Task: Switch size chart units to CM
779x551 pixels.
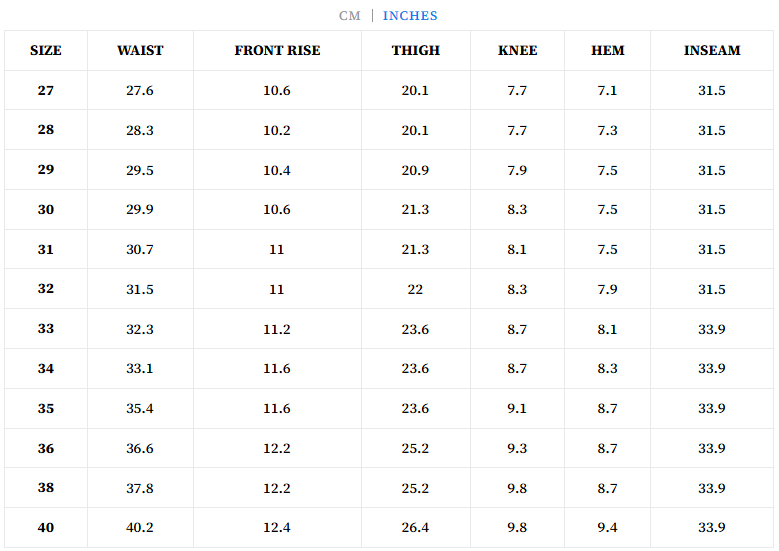Action: coord(349,16)
